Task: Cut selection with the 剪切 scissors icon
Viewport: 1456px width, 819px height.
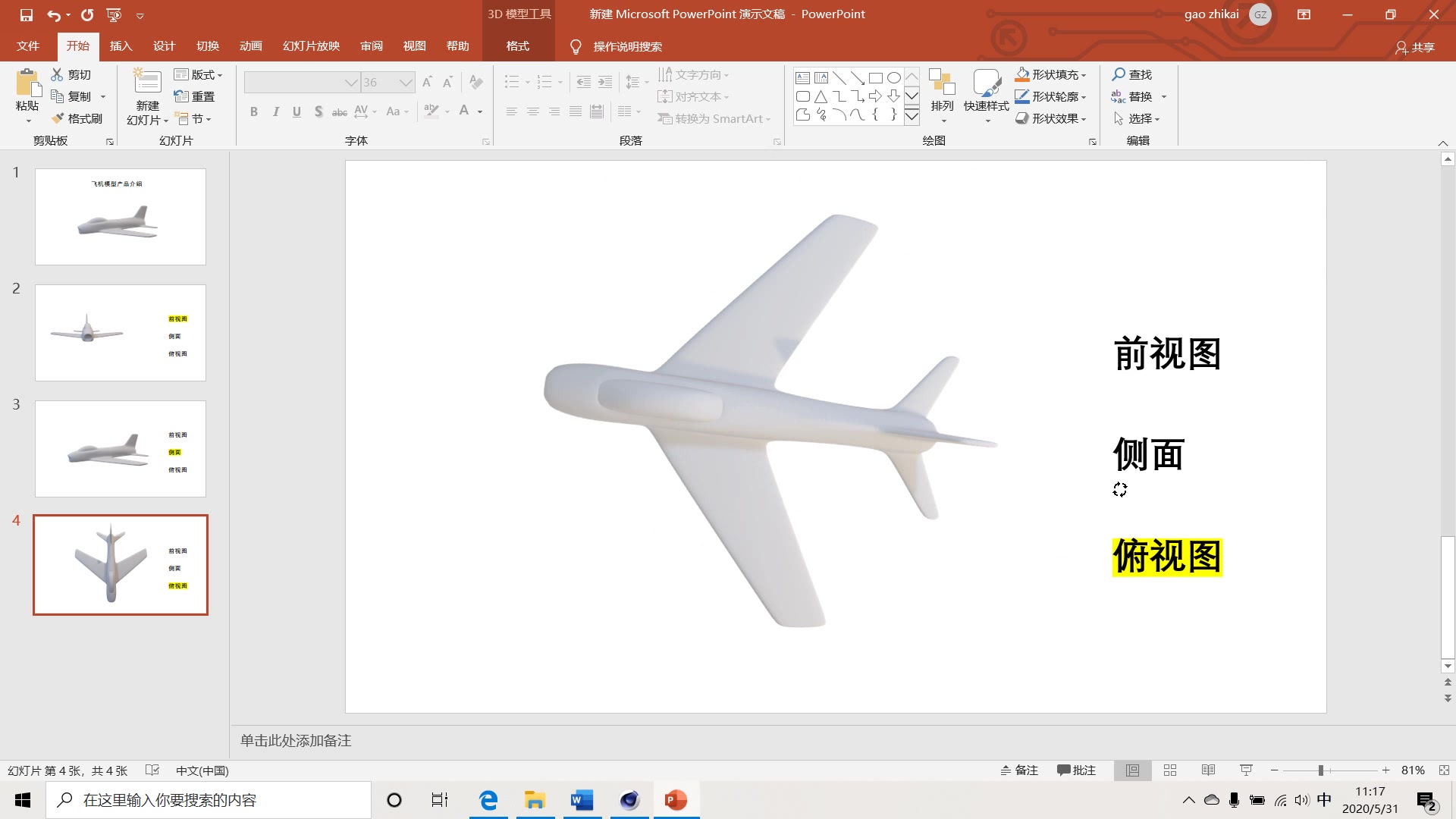Action: (x=72, y=74)
